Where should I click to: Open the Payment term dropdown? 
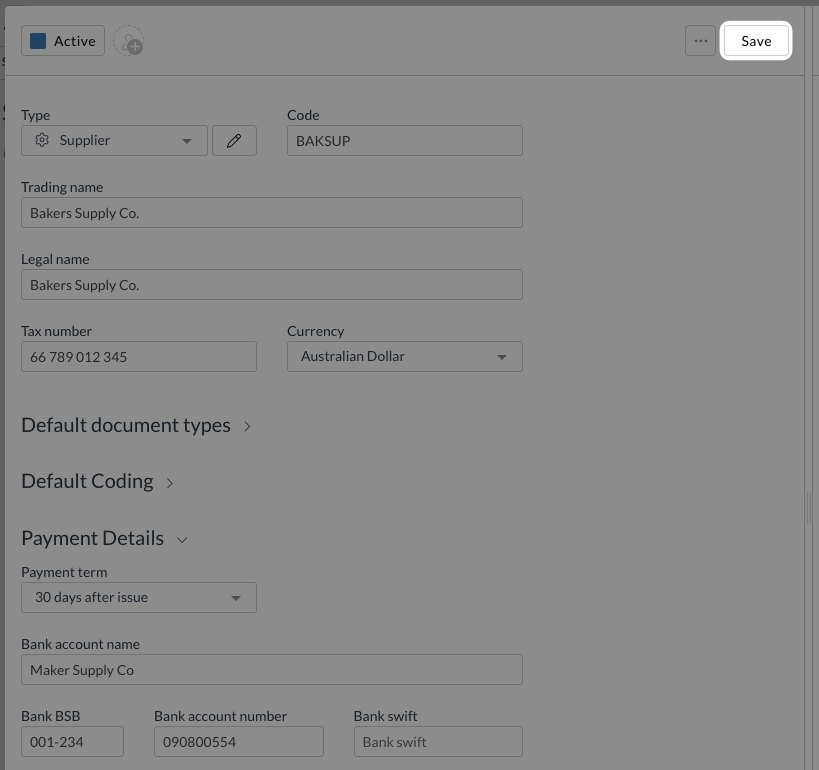[138, 598]
